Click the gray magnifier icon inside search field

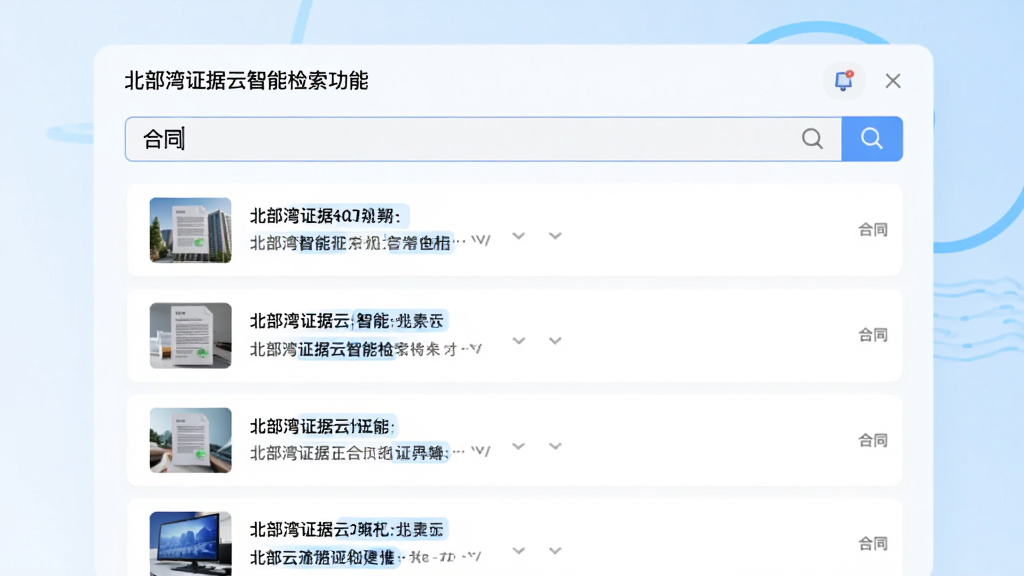(812, 138)
